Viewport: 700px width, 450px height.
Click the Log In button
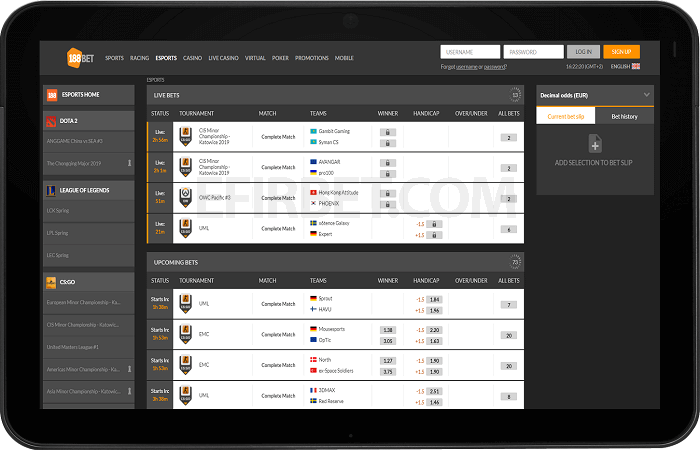(583, 52)
